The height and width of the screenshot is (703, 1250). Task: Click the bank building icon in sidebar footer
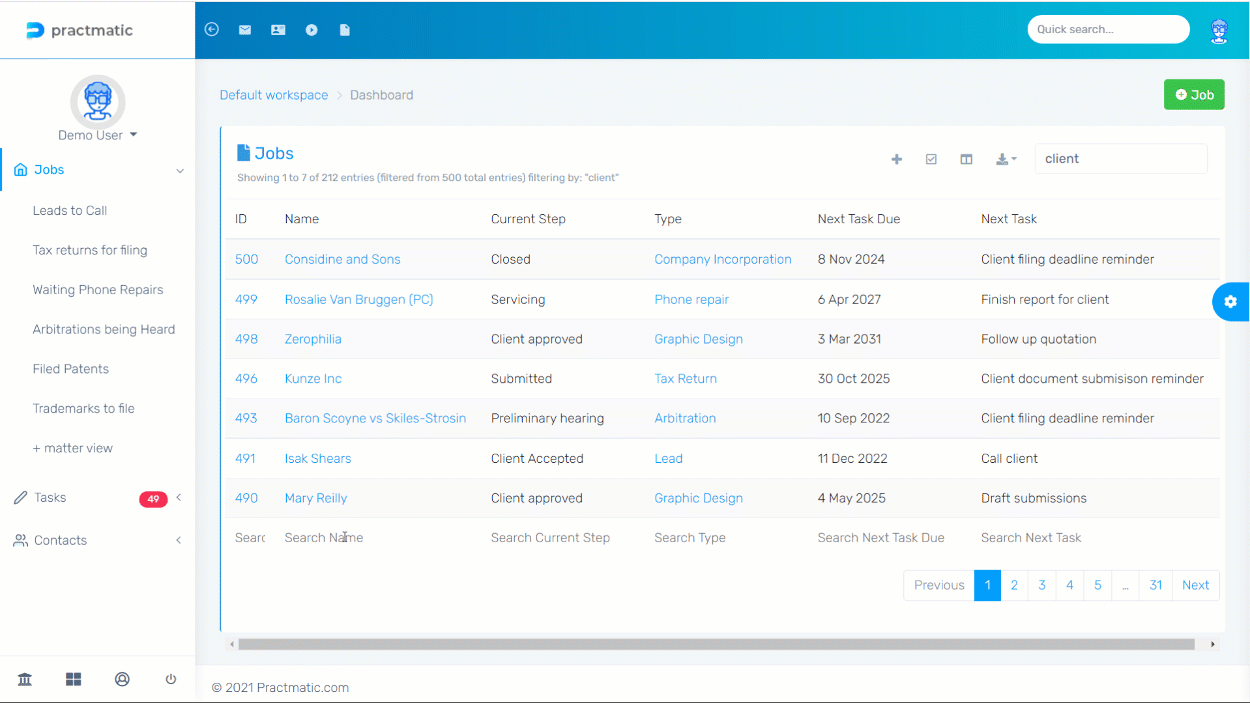tap(25, 679)
